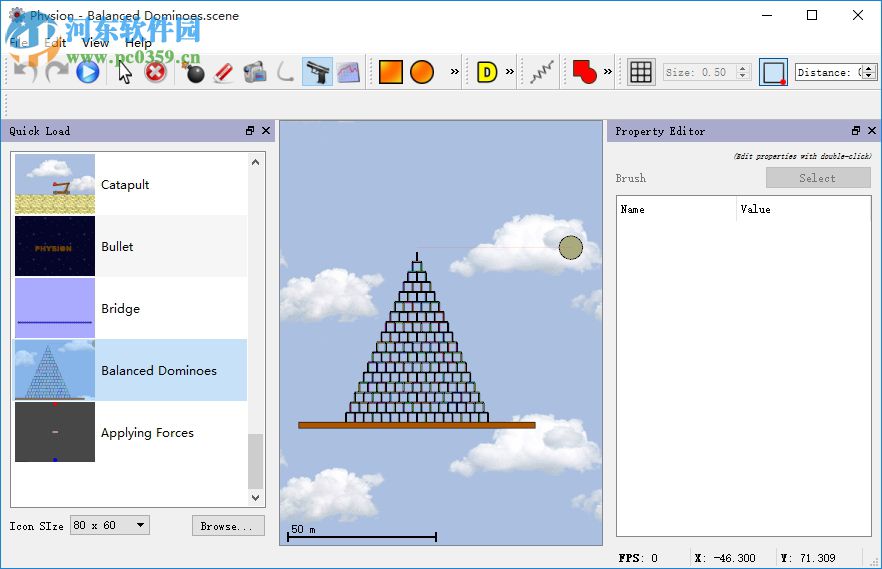Select the red pen eraser tool
This screenshot has height=569, width=882.
pyautogui.click(x=224, y=72)
